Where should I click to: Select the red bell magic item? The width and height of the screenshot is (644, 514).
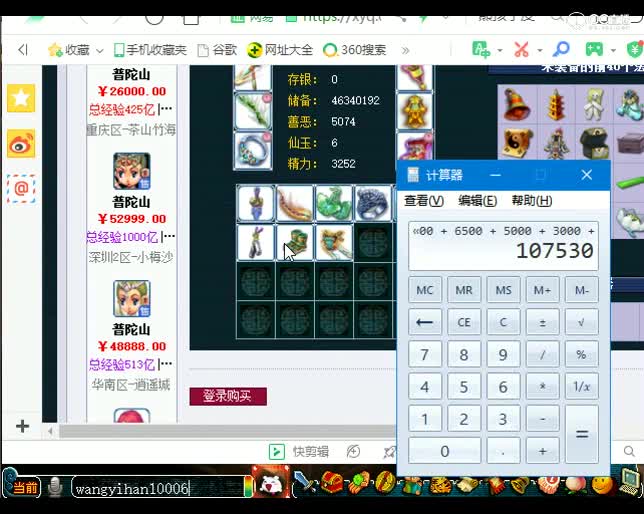pyautogui.click(x=516, y=104)
